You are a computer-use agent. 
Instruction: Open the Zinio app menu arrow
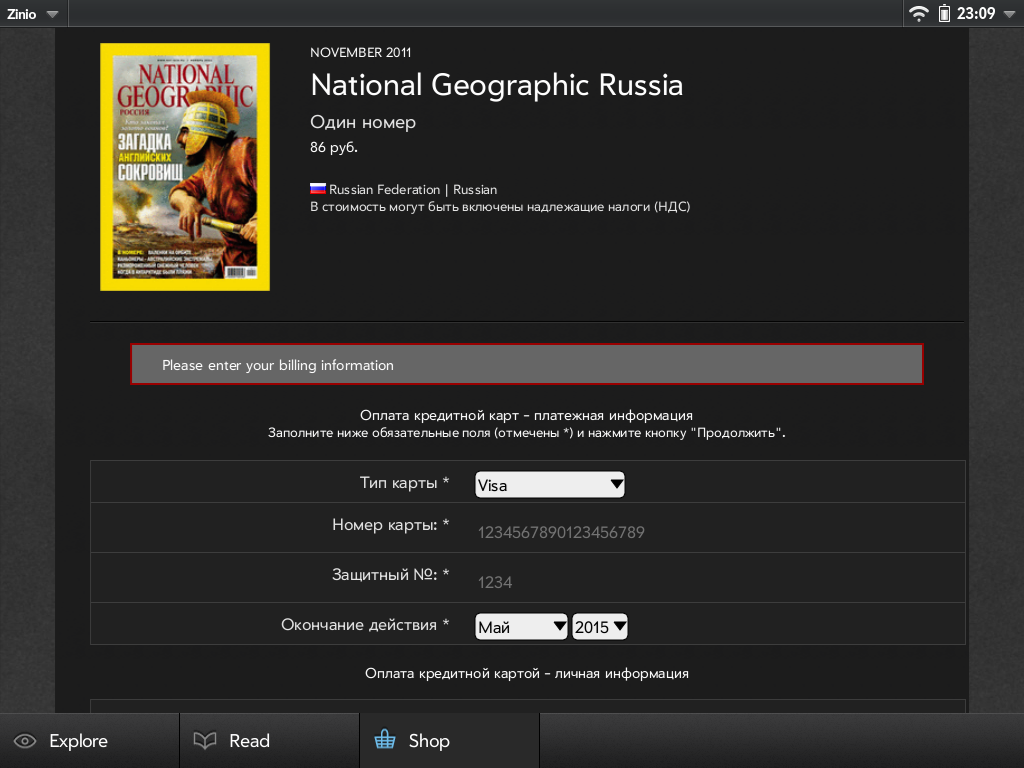click(52, 14)
